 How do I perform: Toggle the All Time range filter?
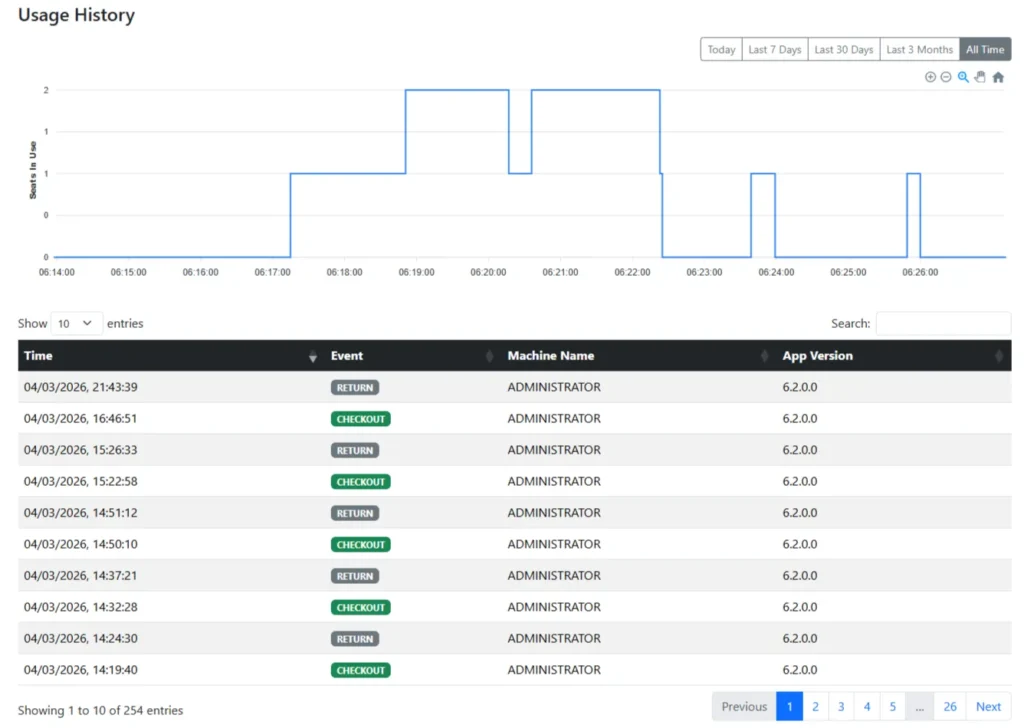point(985,50)
